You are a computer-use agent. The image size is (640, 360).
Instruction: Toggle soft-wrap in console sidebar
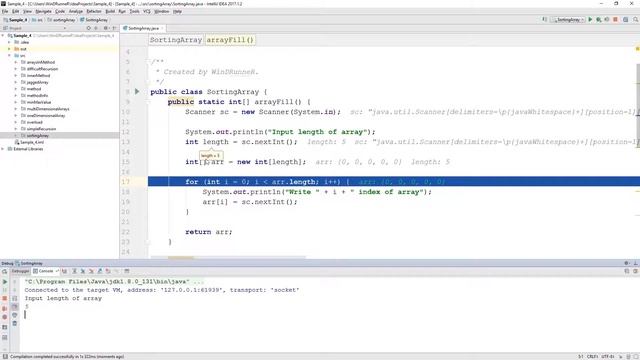[15, 298]
